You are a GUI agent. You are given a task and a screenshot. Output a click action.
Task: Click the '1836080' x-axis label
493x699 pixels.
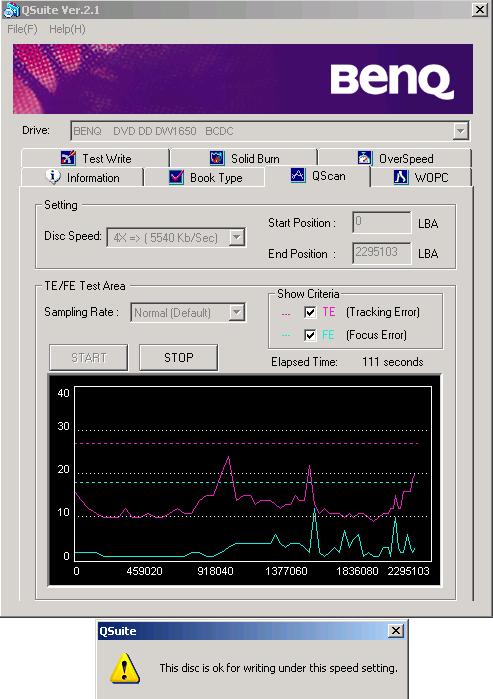357,571
